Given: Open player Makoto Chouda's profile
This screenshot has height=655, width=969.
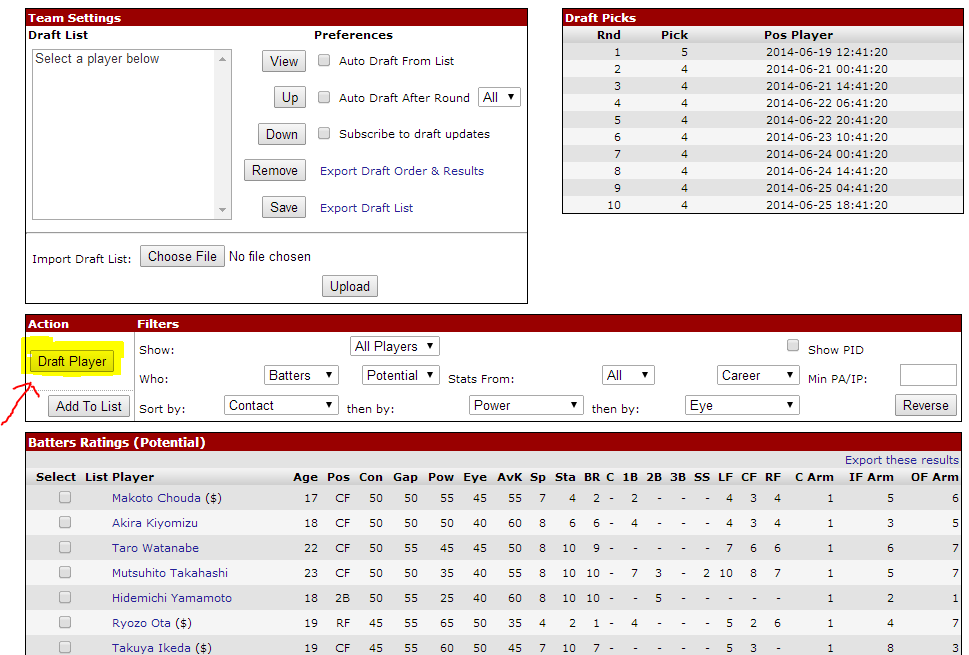Looking at the screenshot, I should coord(156,498).
